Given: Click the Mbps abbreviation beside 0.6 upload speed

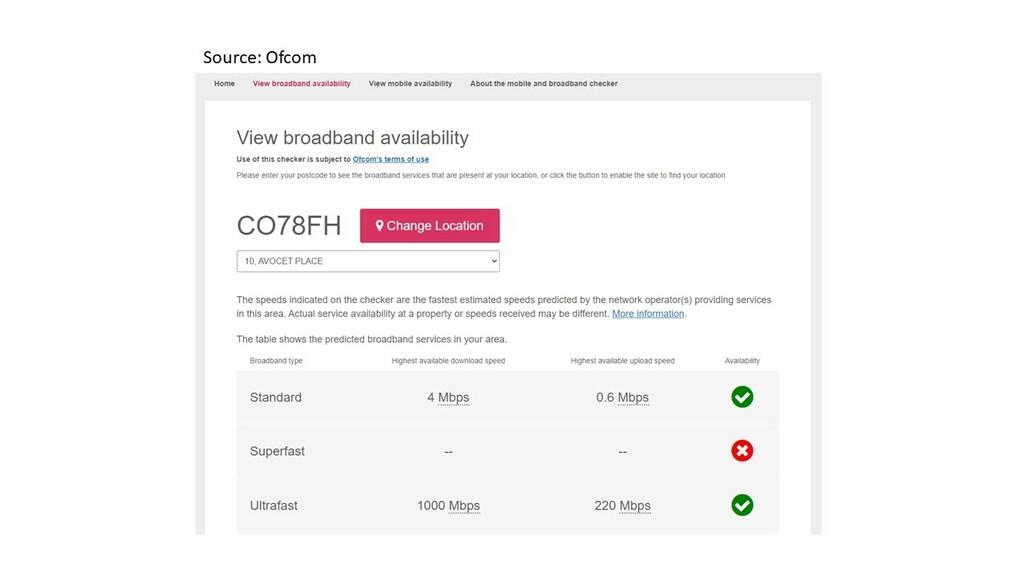Looking at the screenshot, I should (633, 398).
